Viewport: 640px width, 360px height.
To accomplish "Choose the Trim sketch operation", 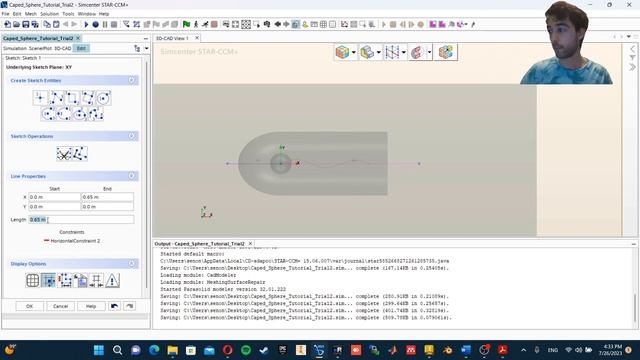I will click(x=64, y=154).
